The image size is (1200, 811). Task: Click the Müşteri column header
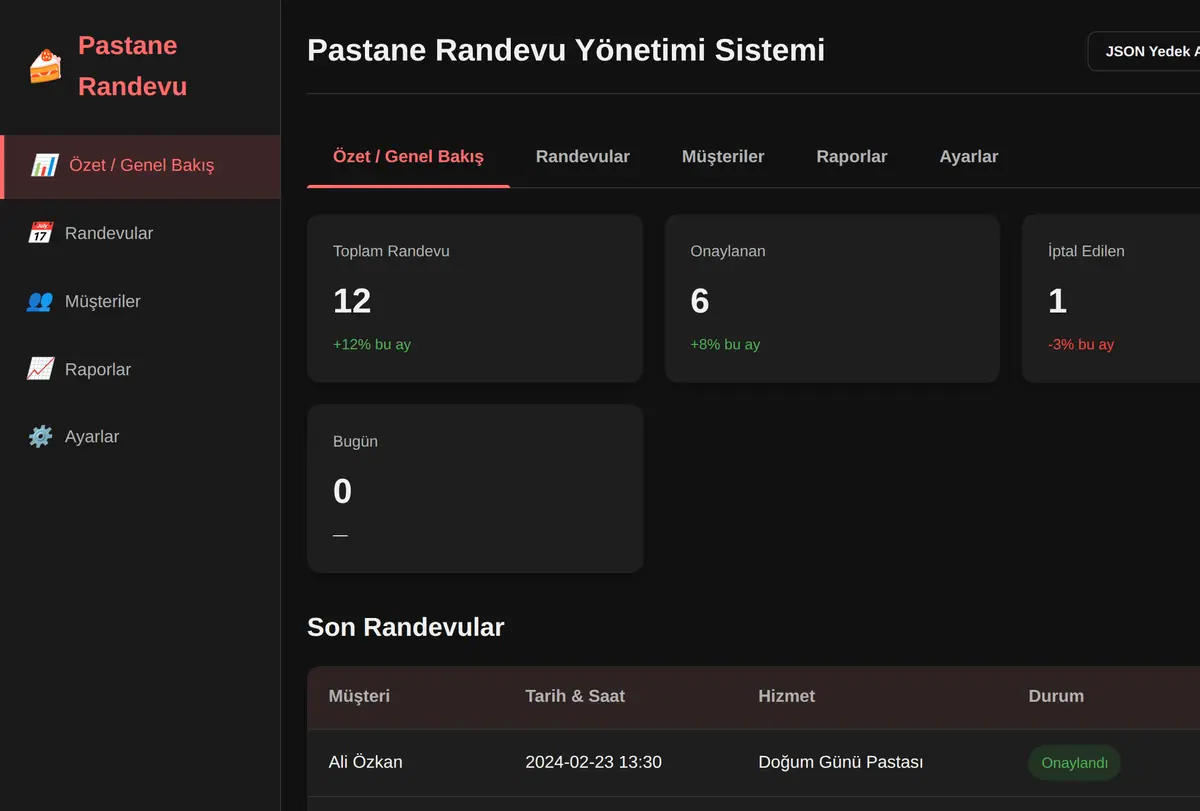click(x=359, y=696)
